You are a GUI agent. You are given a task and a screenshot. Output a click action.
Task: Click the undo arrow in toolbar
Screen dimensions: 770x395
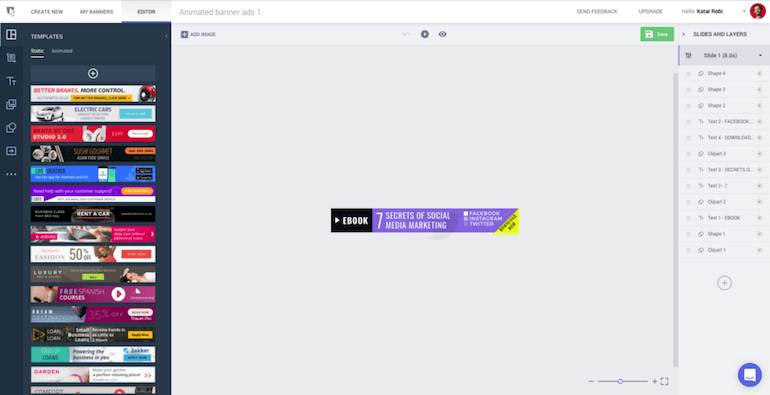pyautogui.click(x=407, y=34)
